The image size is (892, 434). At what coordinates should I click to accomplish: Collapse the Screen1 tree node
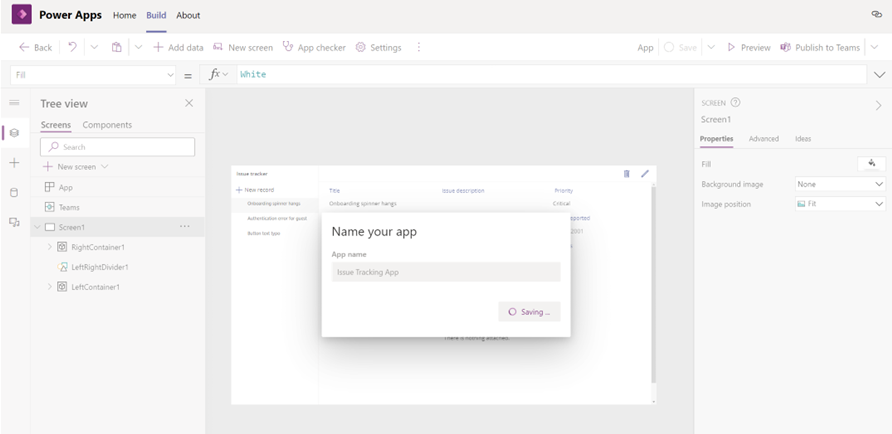coord(38,227)
